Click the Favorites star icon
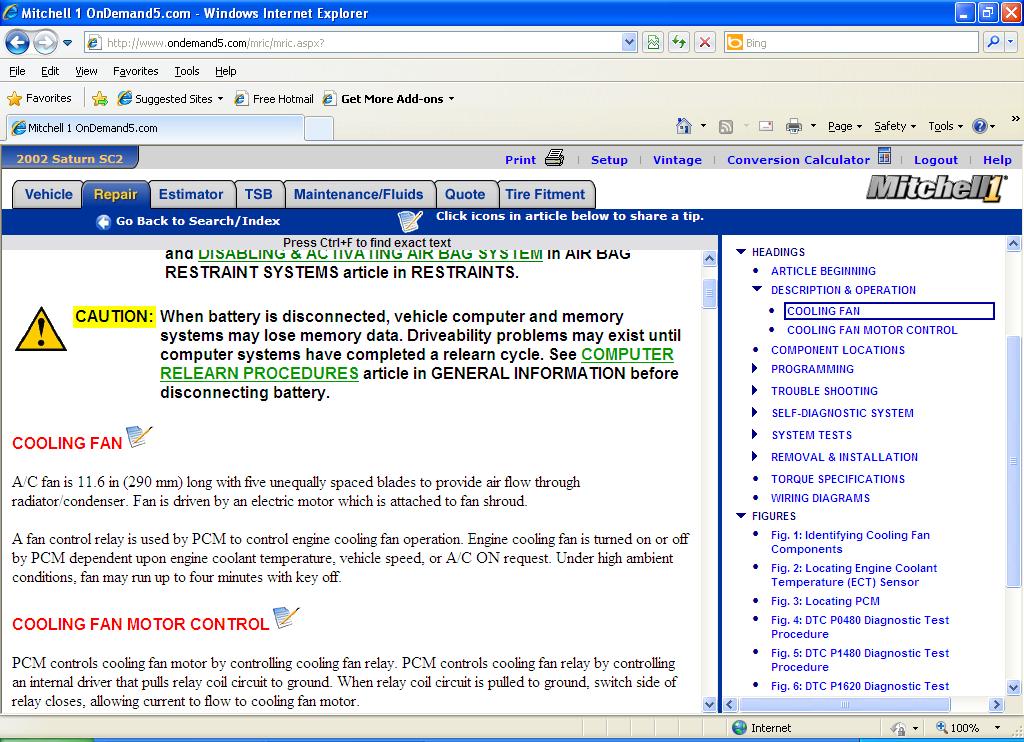1024x742 pixels. (14, 99)
